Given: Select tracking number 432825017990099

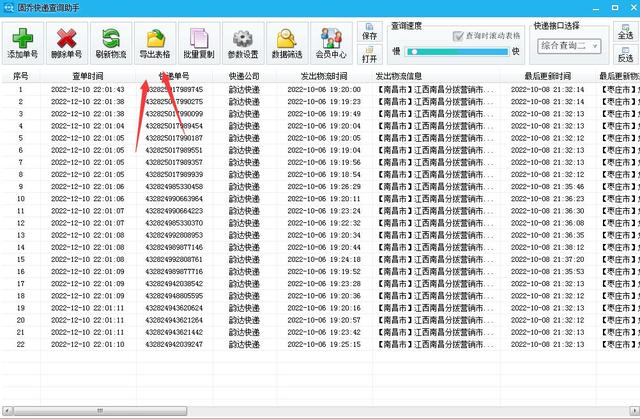Looking at the screenshot, I should (x=174, y=114).
